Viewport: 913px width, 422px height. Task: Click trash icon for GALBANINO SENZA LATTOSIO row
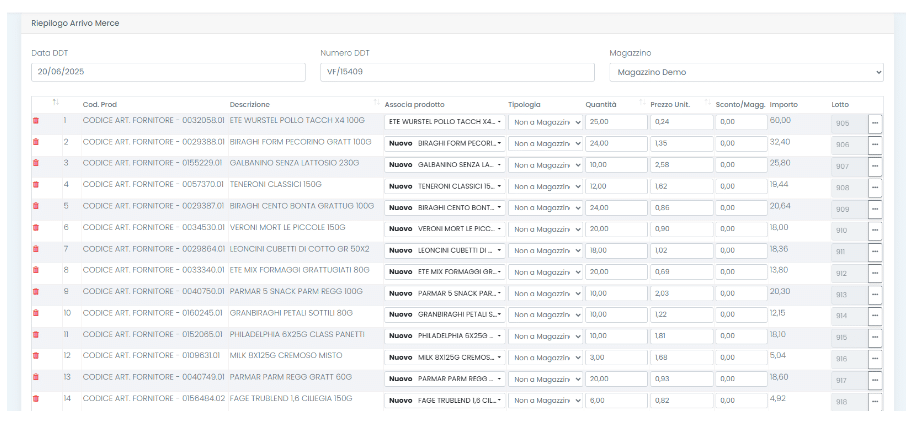pyautogui.click(x=36, y=164)
